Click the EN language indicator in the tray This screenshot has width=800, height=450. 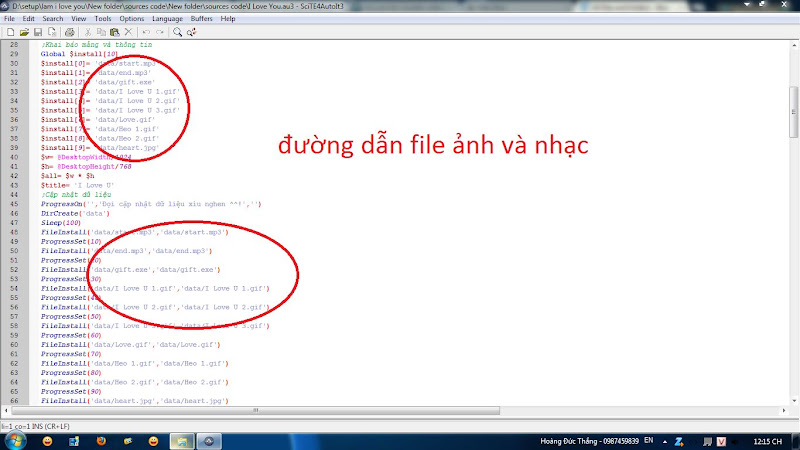click(x=648, y=440)
